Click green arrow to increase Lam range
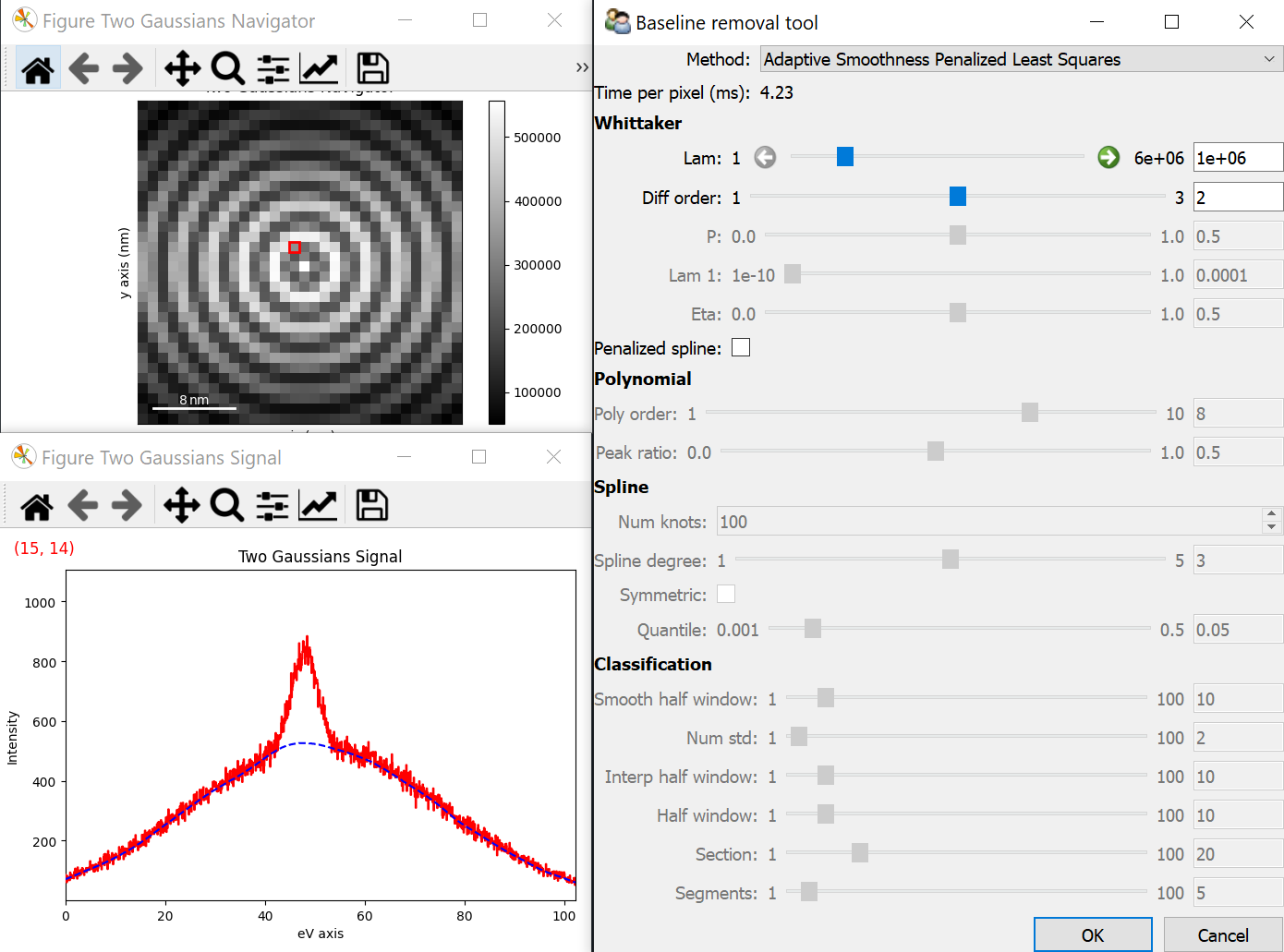The width and height of the screenshot is (1284, 952). coord(1108,158)
